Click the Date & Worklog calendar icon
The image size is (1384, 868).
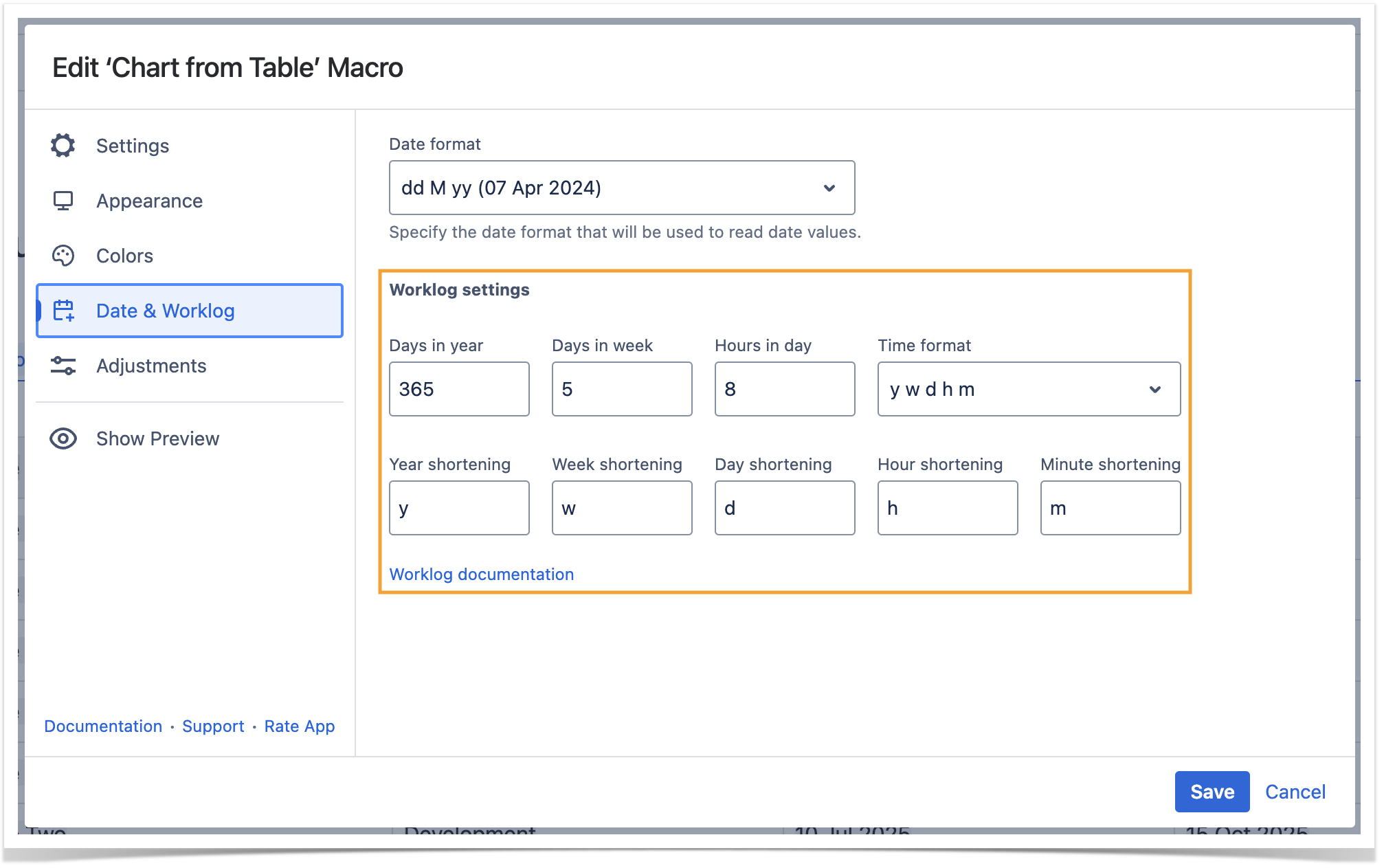tap(64, 311)
